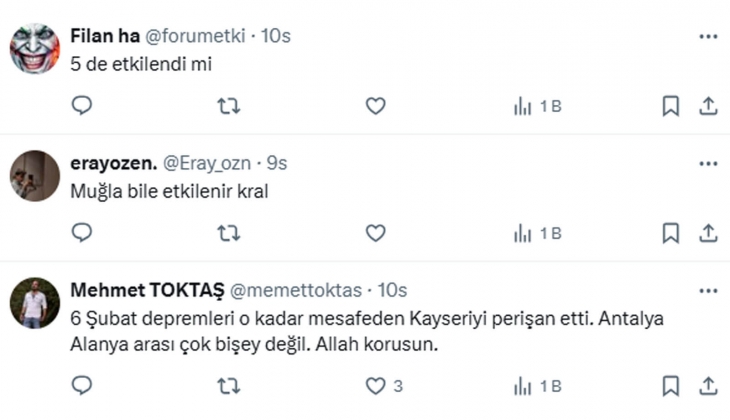Reply to erayozen's Muğla tweet

point(82,233)
